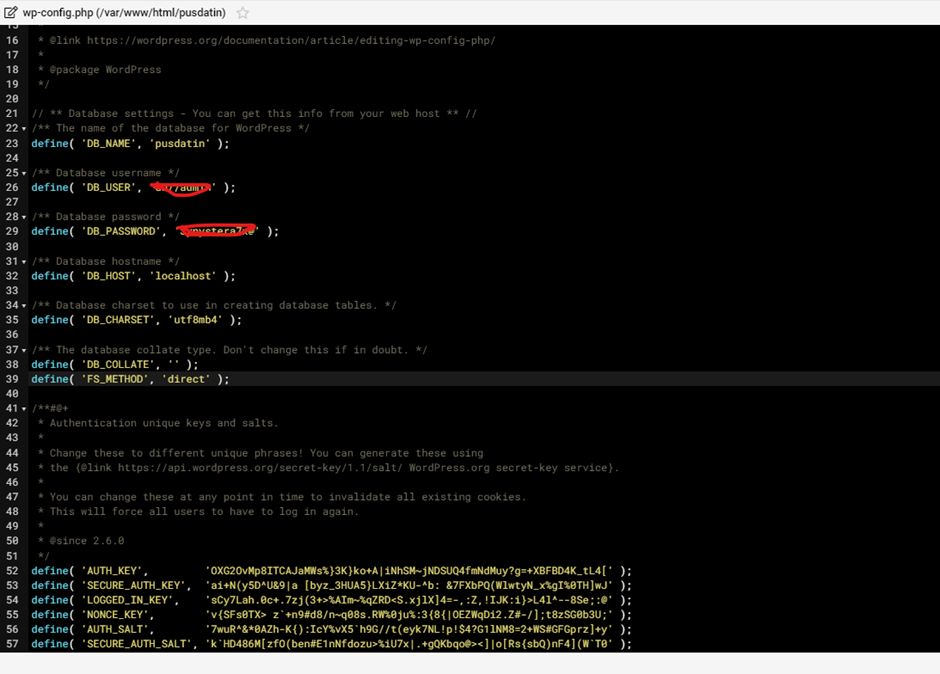Collapse the Database username comment at line 25
This screenshot has height=674, width=940.
(x=24, y=173)
